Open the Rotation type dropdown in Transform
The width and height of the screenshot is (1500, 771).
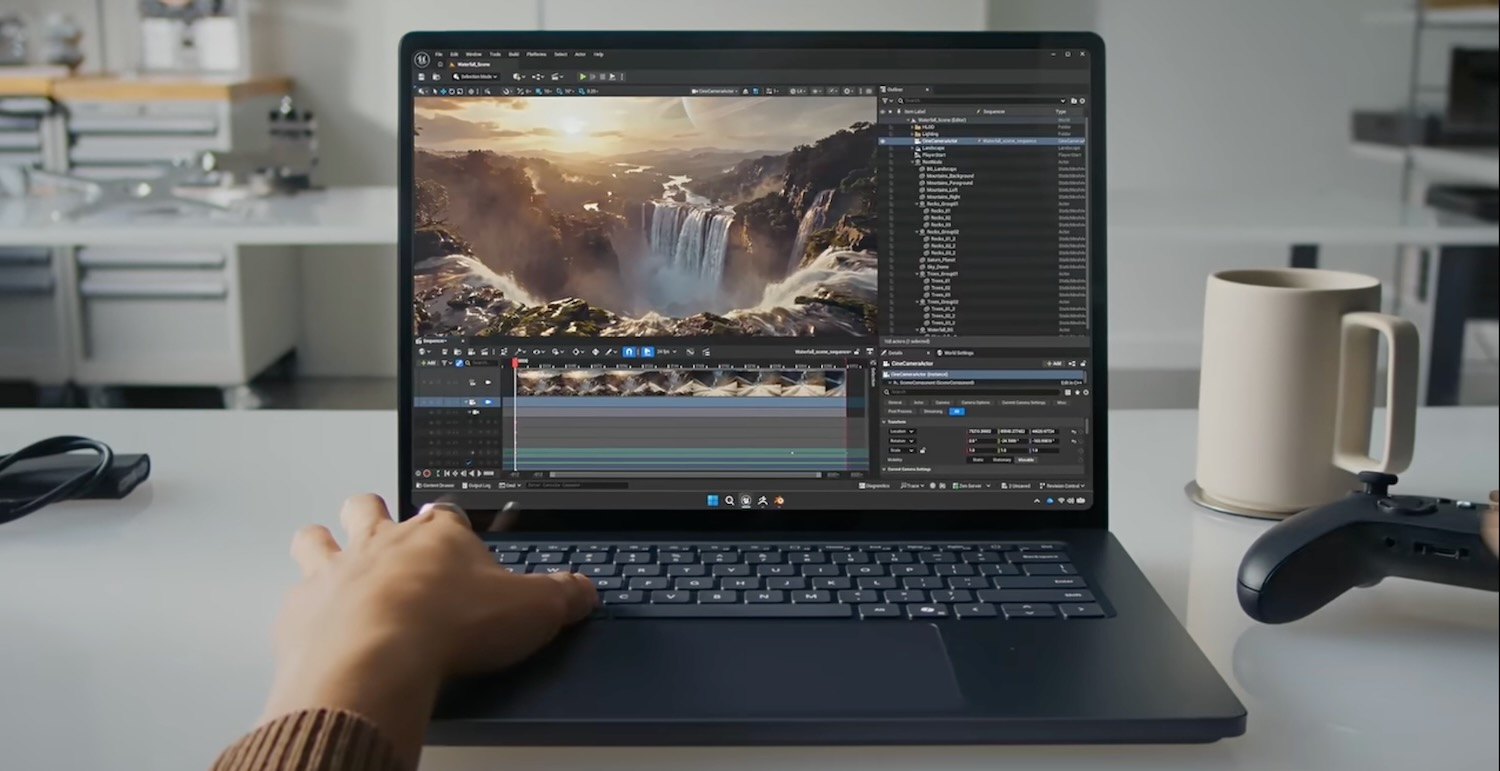(902, 441)
